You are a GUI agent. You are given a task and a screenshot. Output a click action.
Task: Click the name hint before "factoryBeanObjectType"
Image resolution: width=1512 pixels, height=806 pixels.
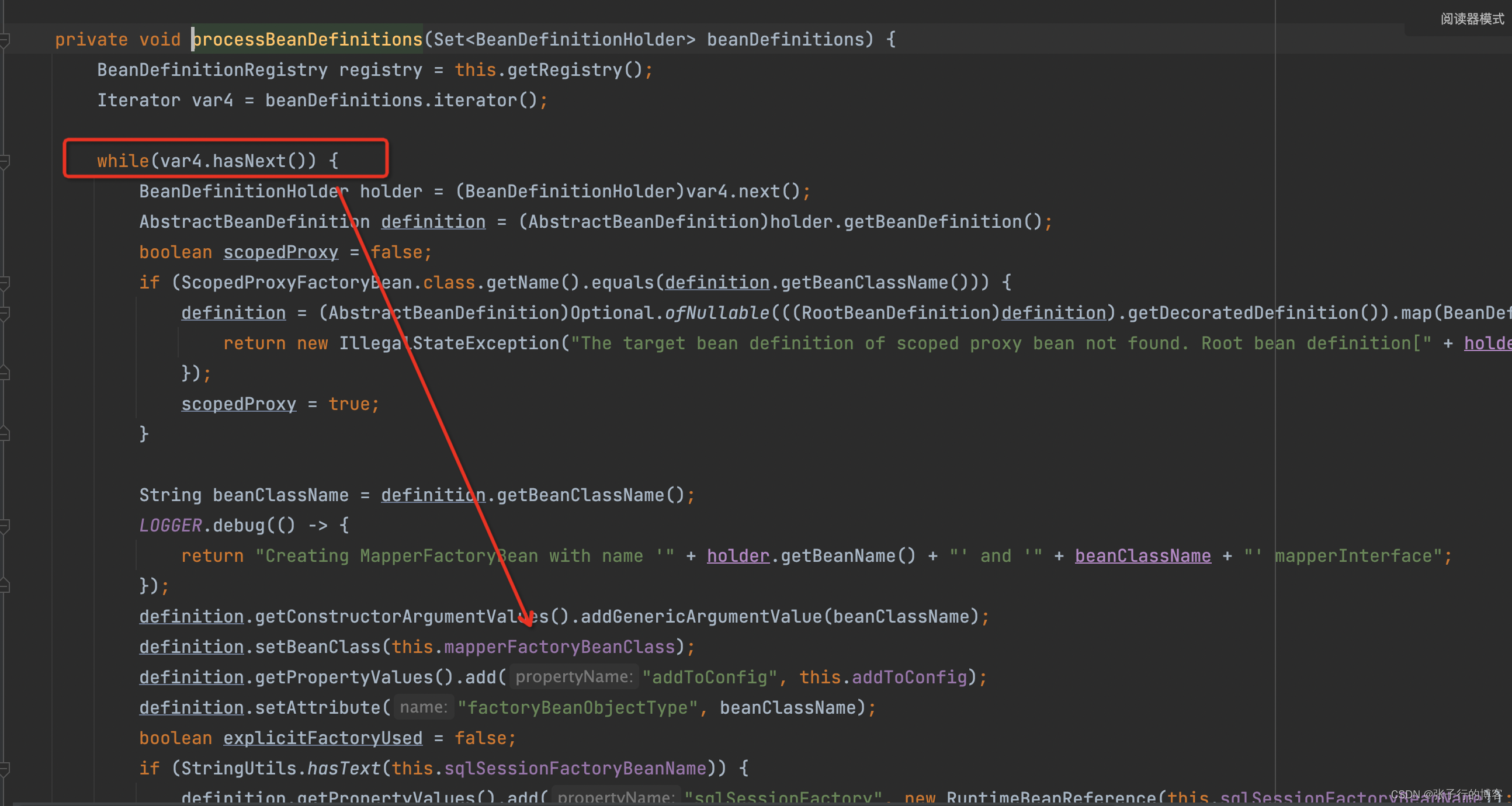point(423,707)
